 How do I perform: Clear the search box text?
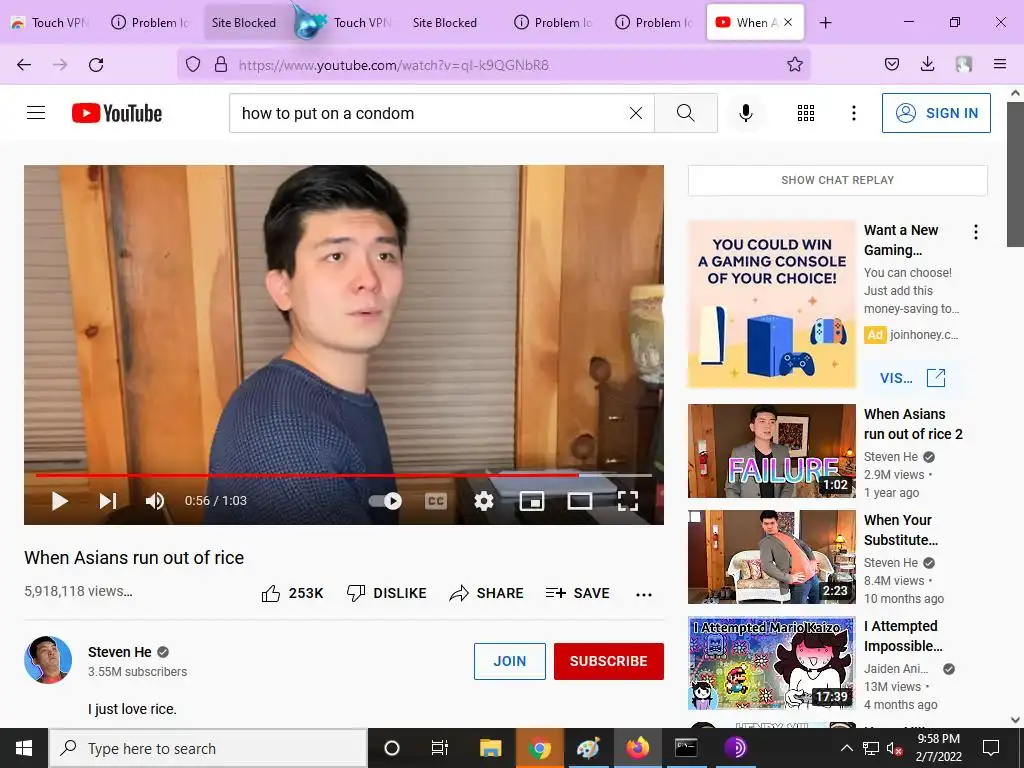click(x=635, y=113)
